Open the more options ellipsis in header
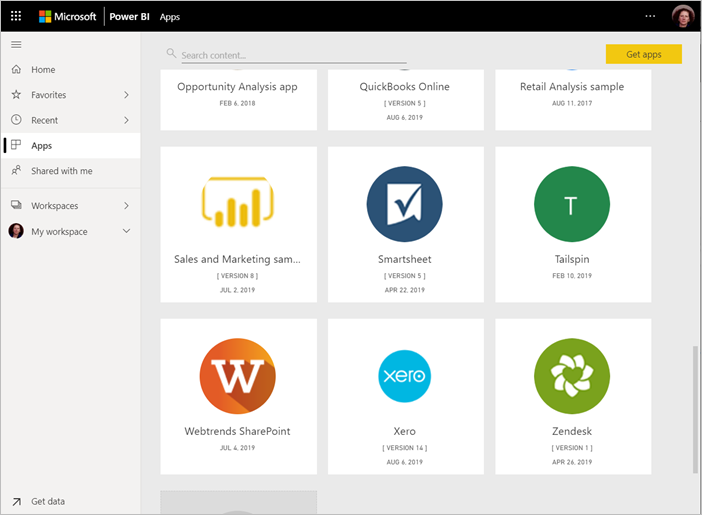Screen dimensions: 702x515 pos(650,16)
